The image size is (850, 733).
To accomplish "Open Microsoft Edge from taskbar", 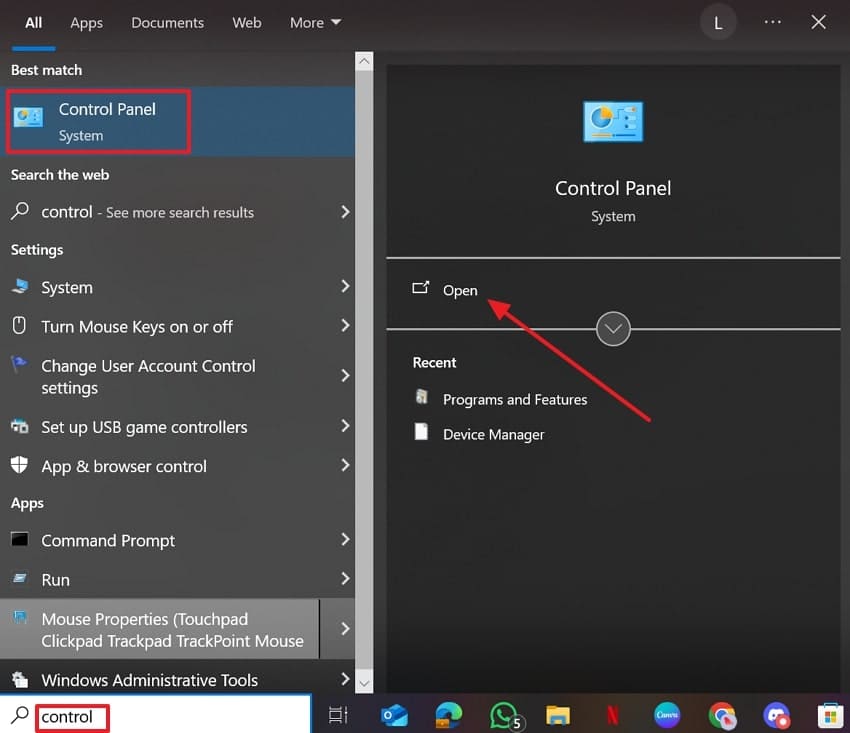I will [x=448, y=715].
